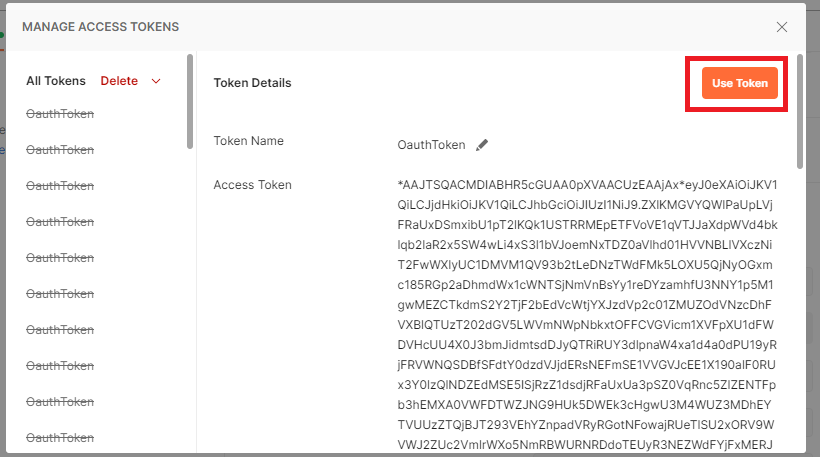The width and height of the screenshot is (820, 457).
Task: Choose the fourth OauthToken list entry
Action: point(60,222)
